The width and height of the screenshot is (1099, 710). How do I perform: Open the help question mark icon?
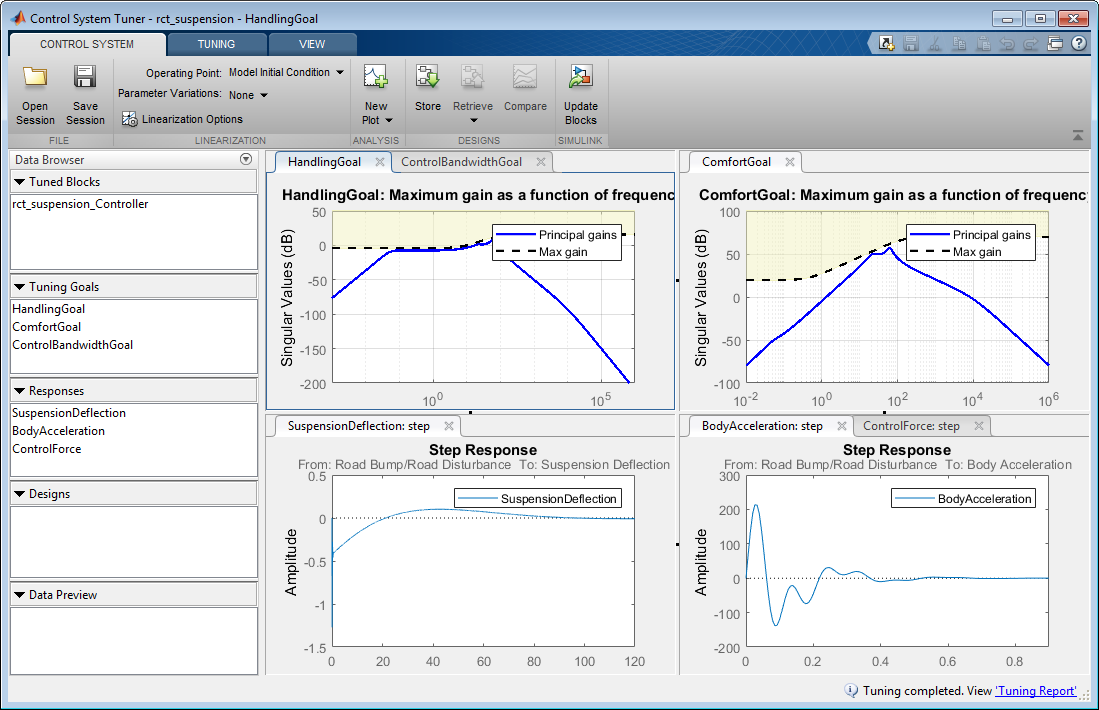[x=1079, y=43]
